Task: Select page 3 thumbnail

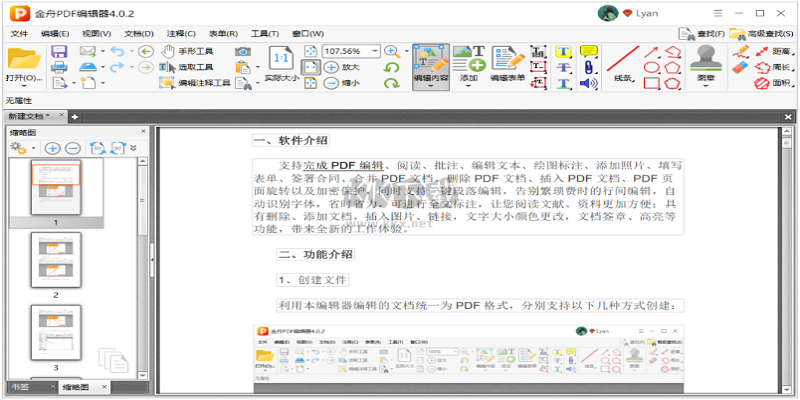Action: tap(56, 333)
